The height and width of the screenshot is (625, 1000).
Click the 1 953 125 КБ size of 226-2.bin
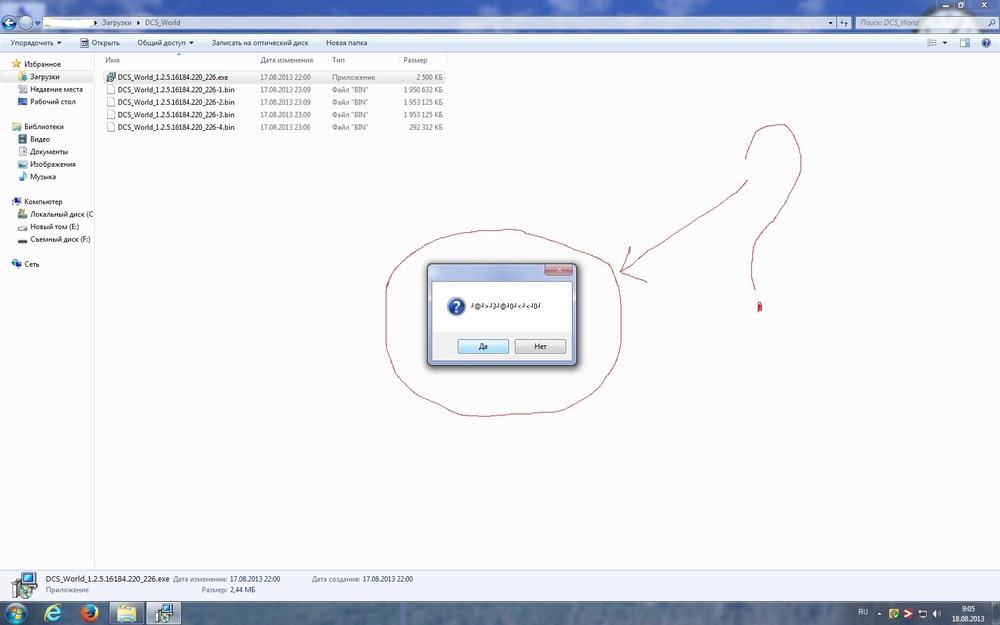point(423,102)
